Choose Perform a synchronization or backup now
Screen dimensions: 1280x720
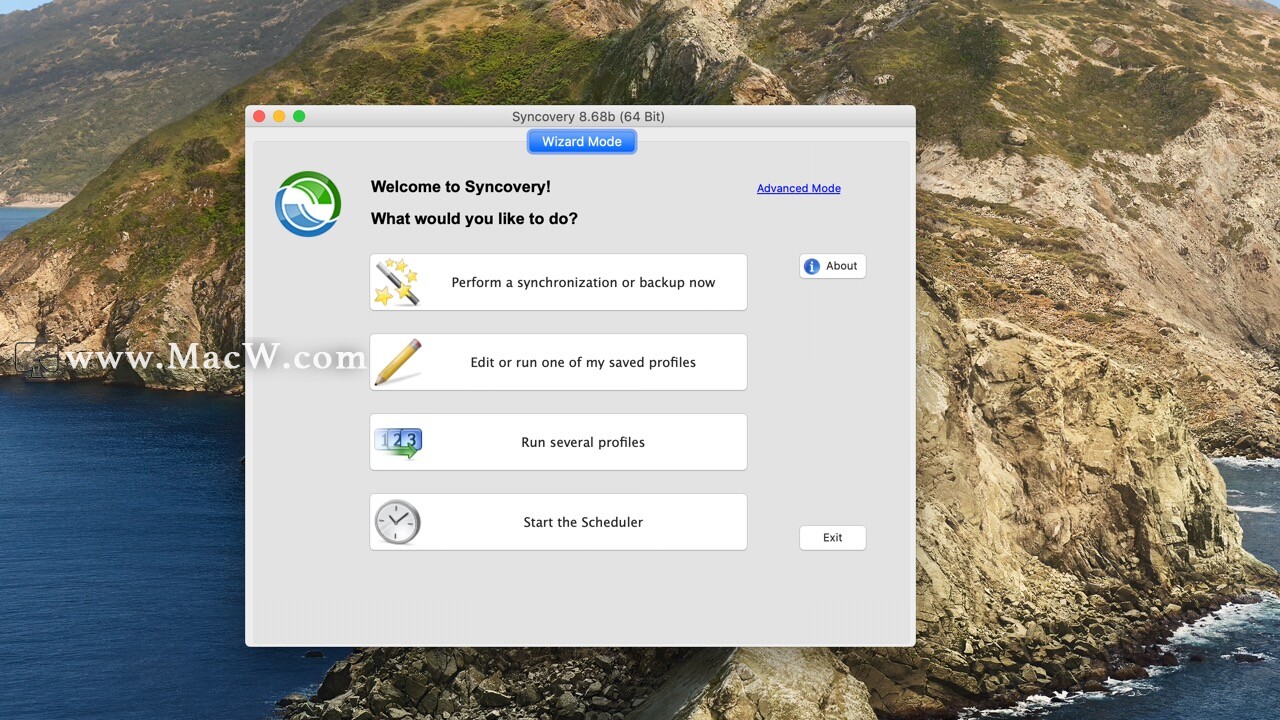[558, 282]
